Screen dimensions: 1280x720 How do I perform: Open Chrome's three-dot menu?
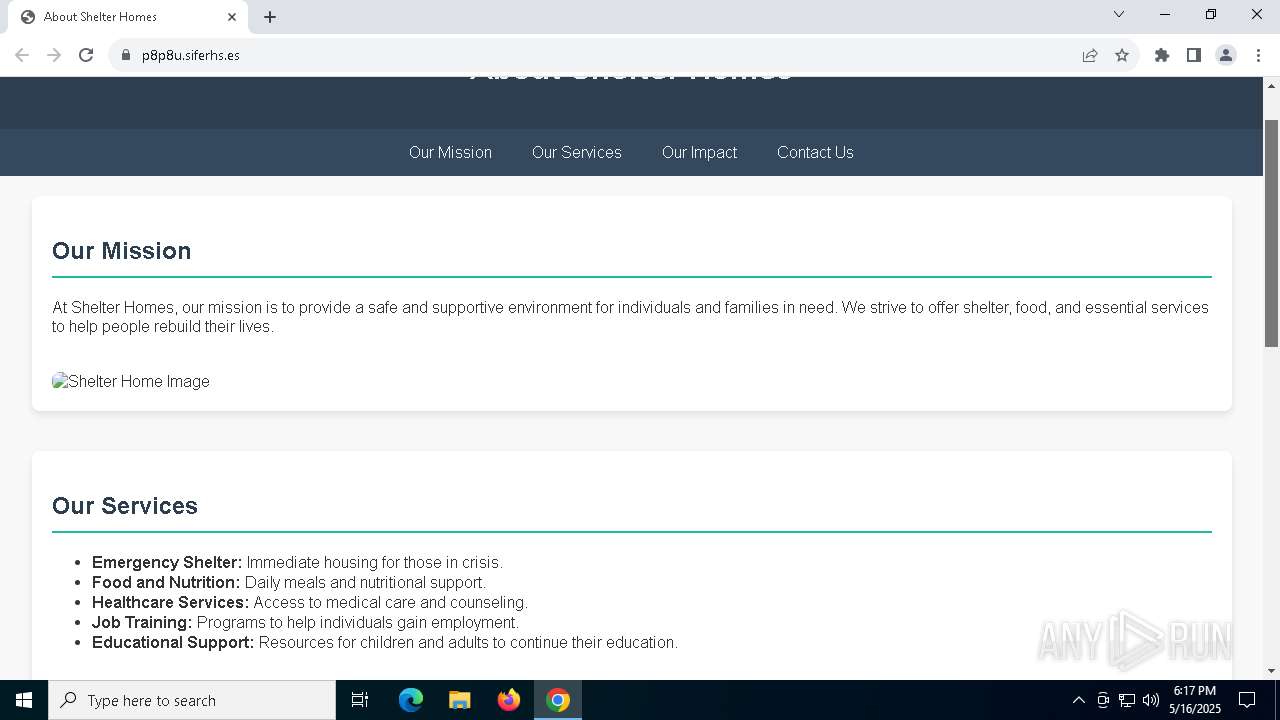tap(1258, 55)
